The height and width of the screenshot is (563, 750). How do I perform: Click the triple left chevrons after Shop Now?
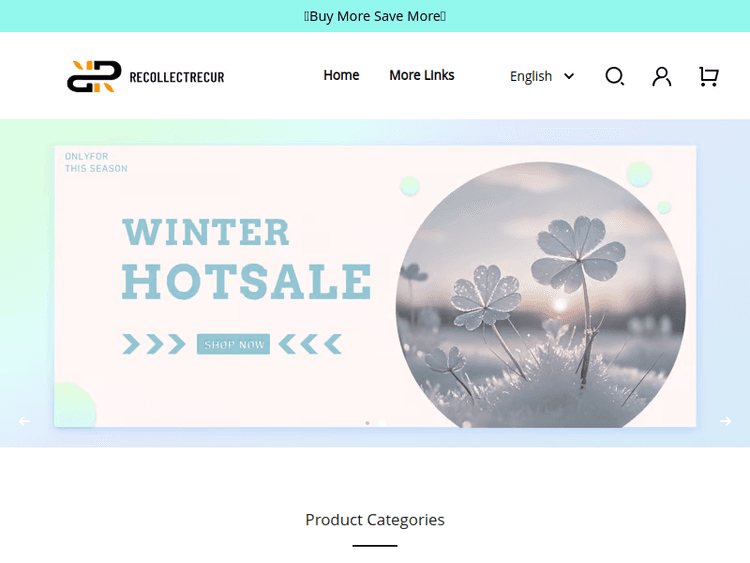[310, 344]
